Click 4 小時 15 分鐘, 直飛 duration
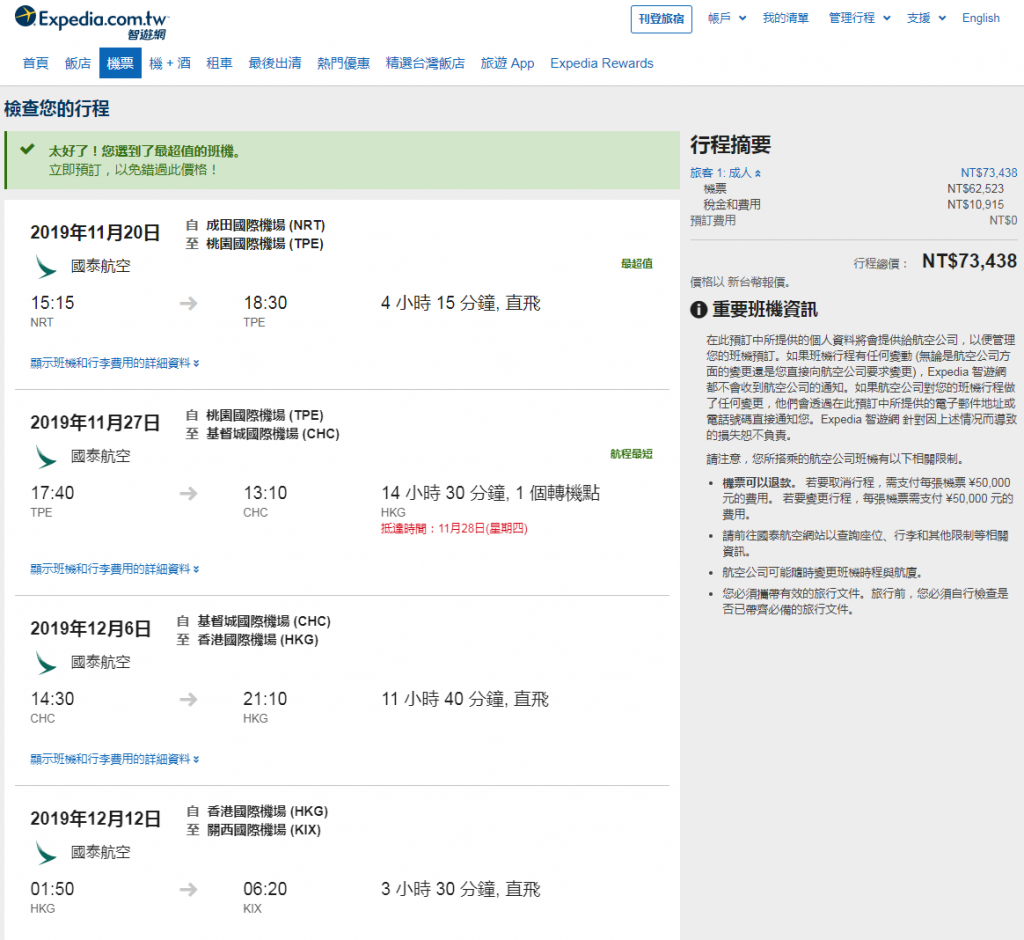Screen dimensions: 1024x940 coord(461,303)
